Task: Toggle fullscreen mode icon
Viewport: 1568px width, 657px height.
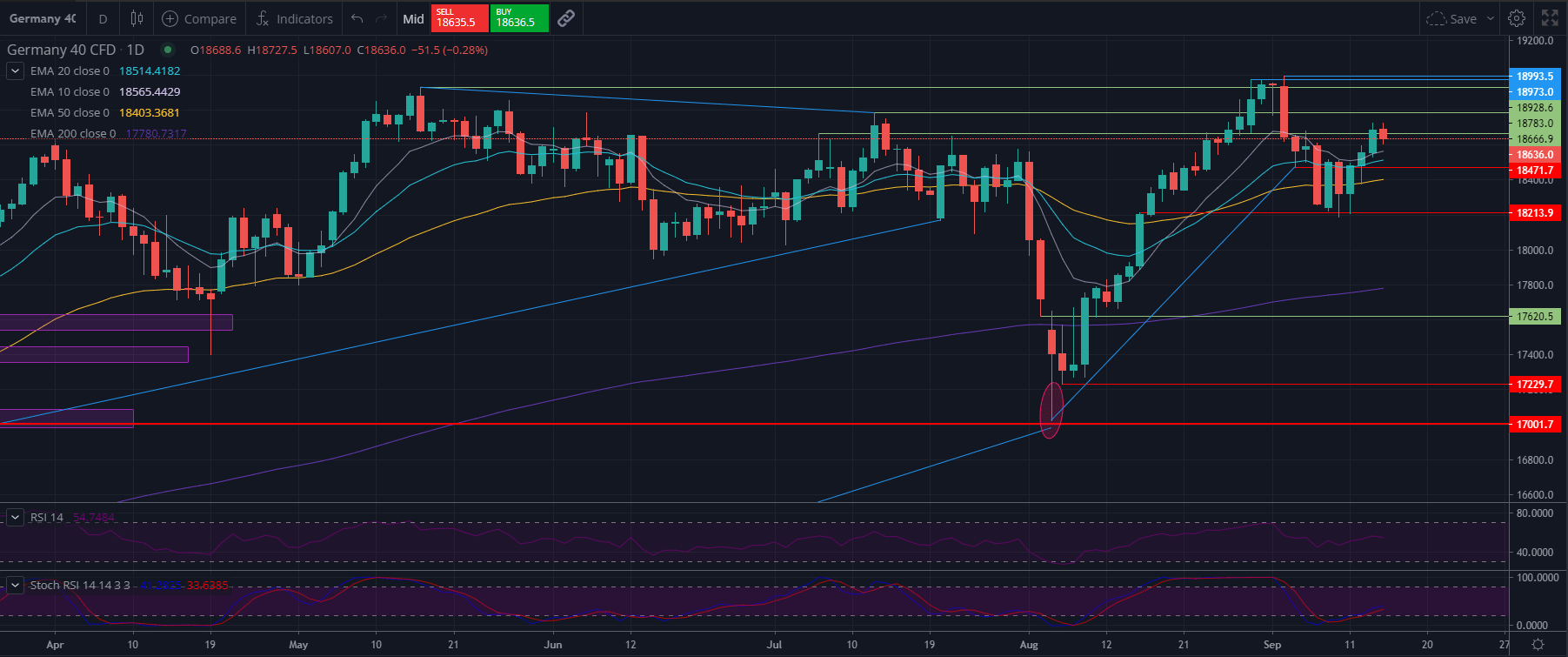Action: click(1550, 18)
